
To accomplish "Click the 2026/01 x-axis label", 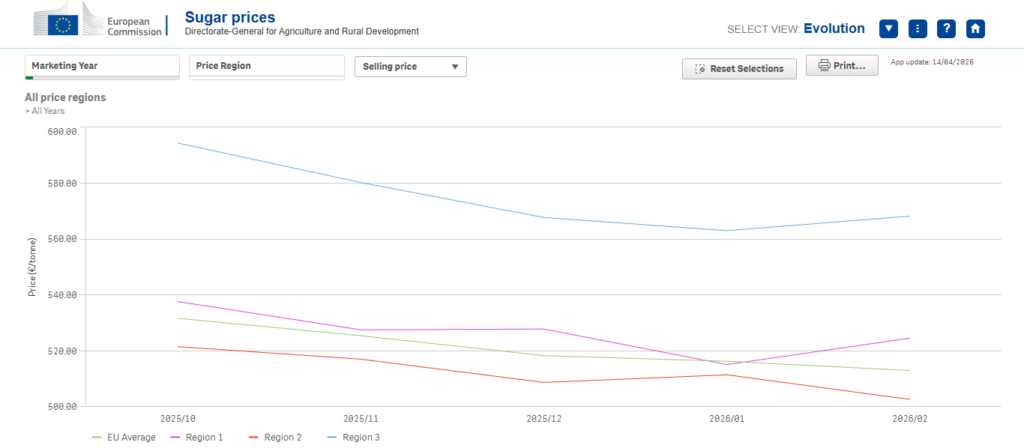I will pos(726,419).
